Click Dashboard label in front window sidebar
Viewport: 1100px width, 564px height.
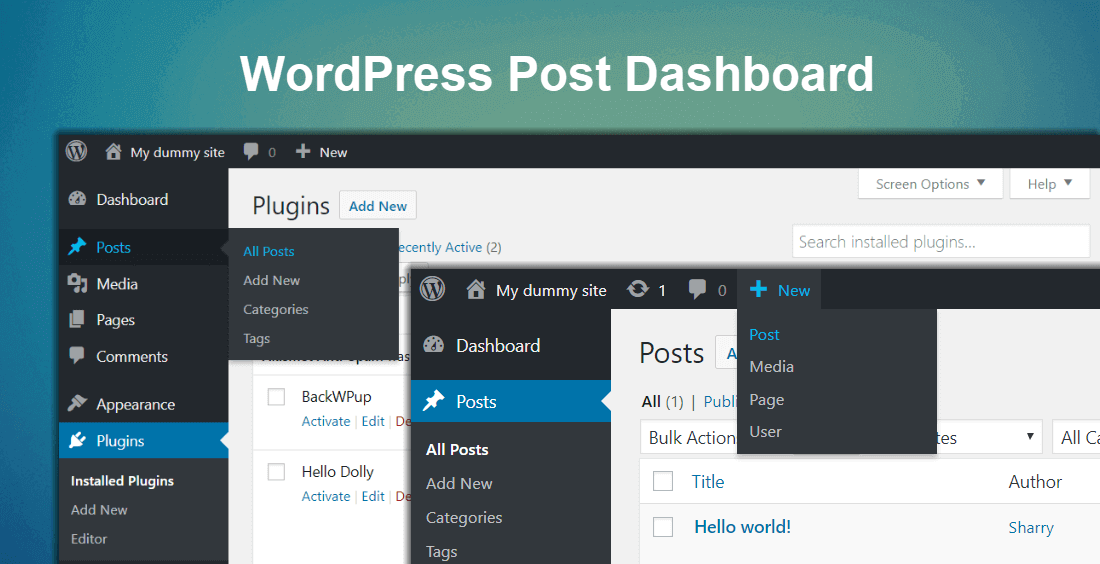pos(498,345)
